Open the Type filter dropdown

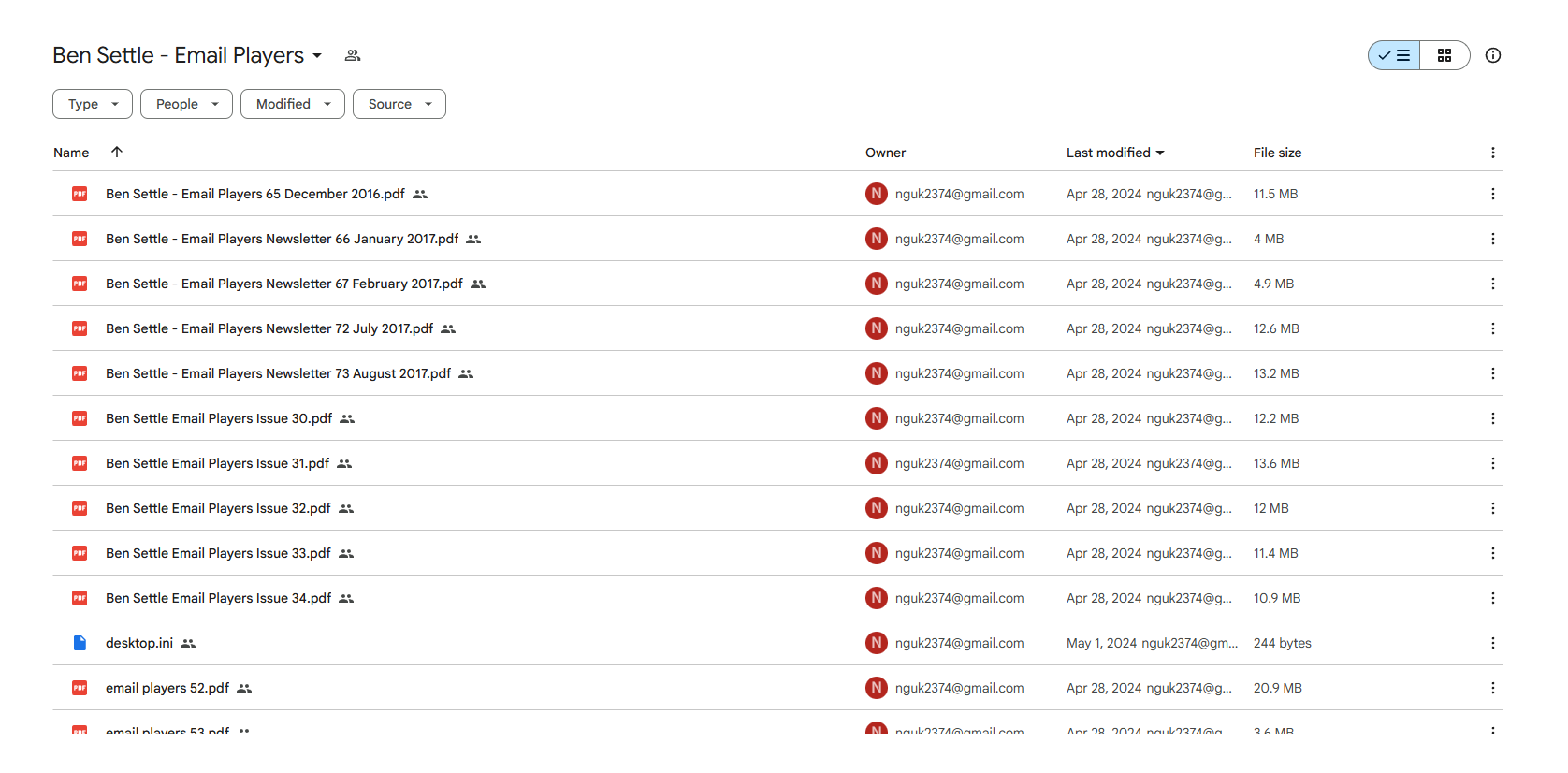[x=93, y=104]
